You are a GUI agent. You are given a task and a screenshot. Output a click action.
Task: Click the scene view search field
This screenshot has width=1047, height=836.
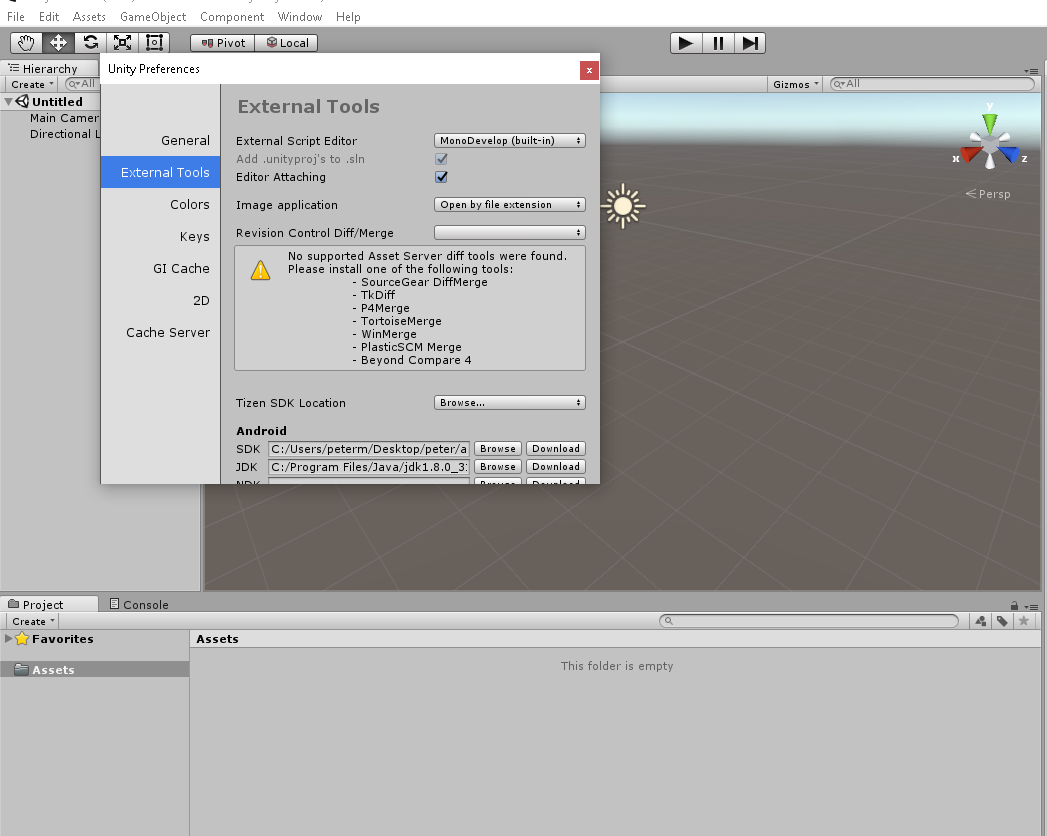click(932, 84)
